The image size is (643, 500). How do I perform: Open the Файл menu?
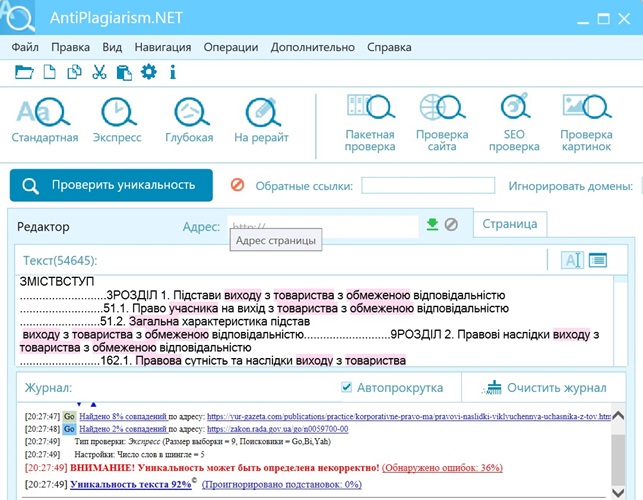[25, 47]
